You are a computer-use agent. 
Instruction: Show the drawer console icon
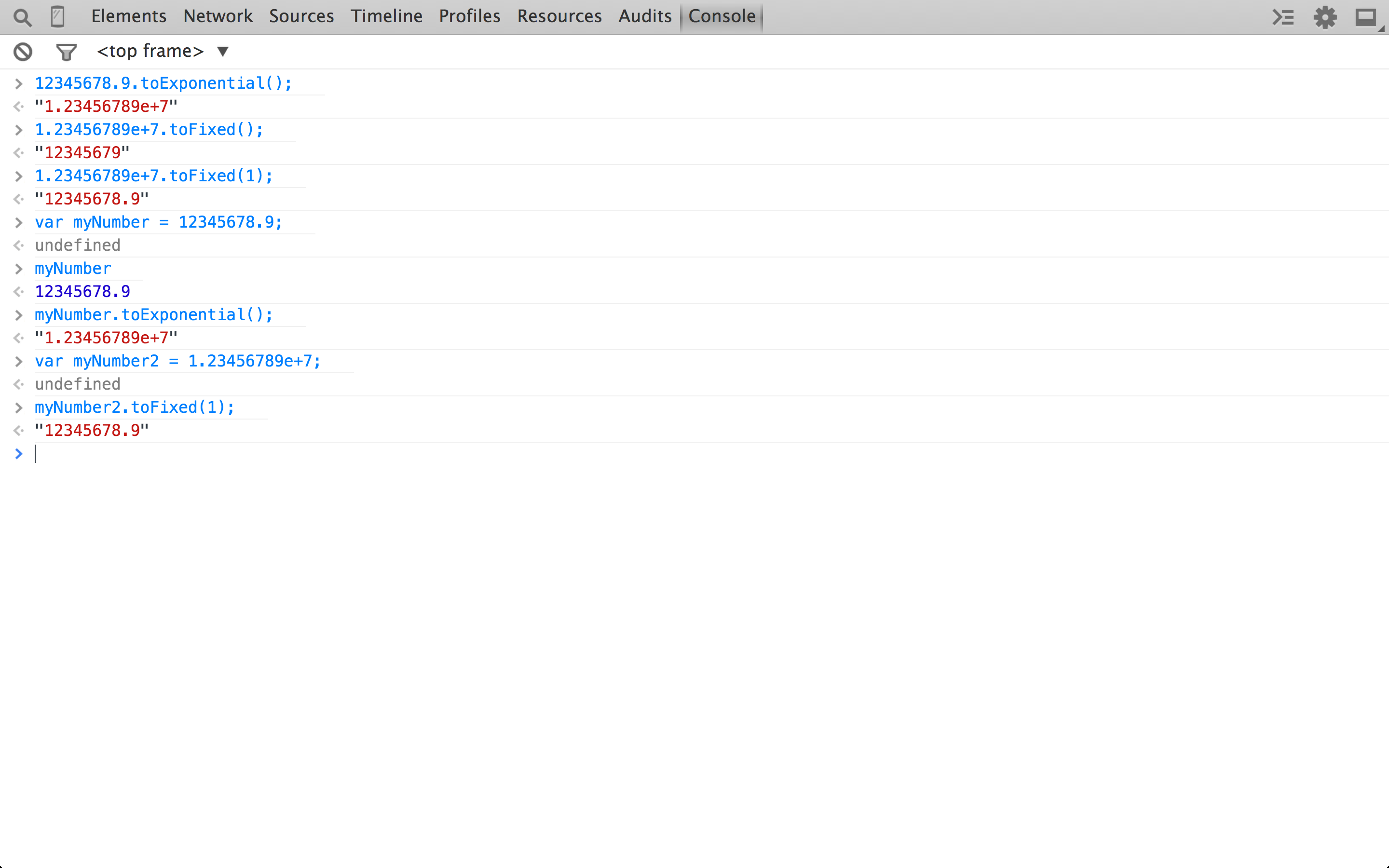point(1283,17)
